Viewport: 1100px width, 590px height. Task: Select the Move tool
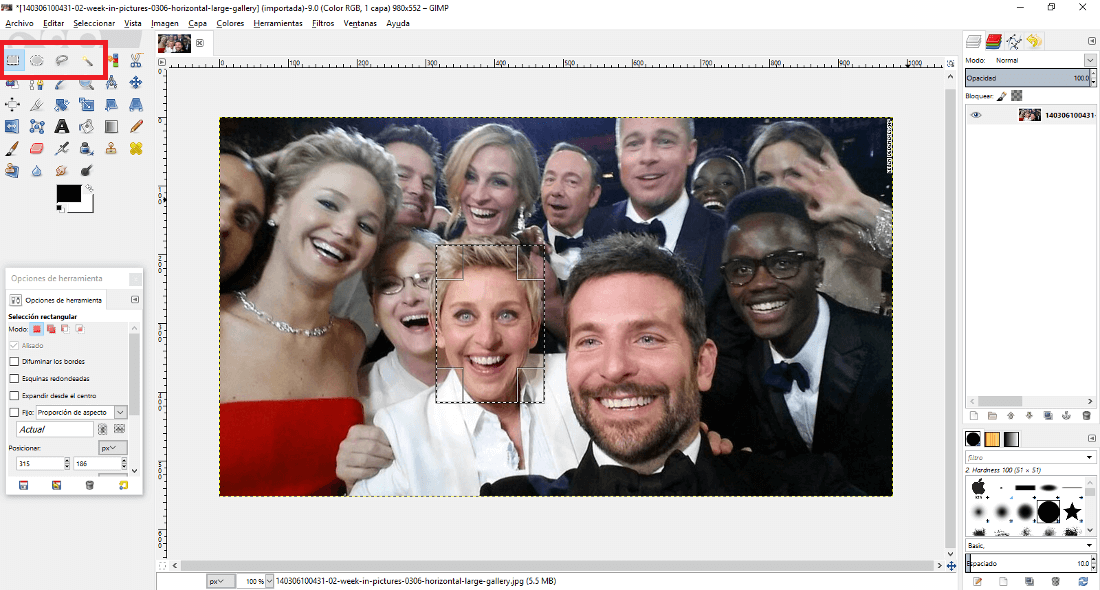(x=136, y=83)
